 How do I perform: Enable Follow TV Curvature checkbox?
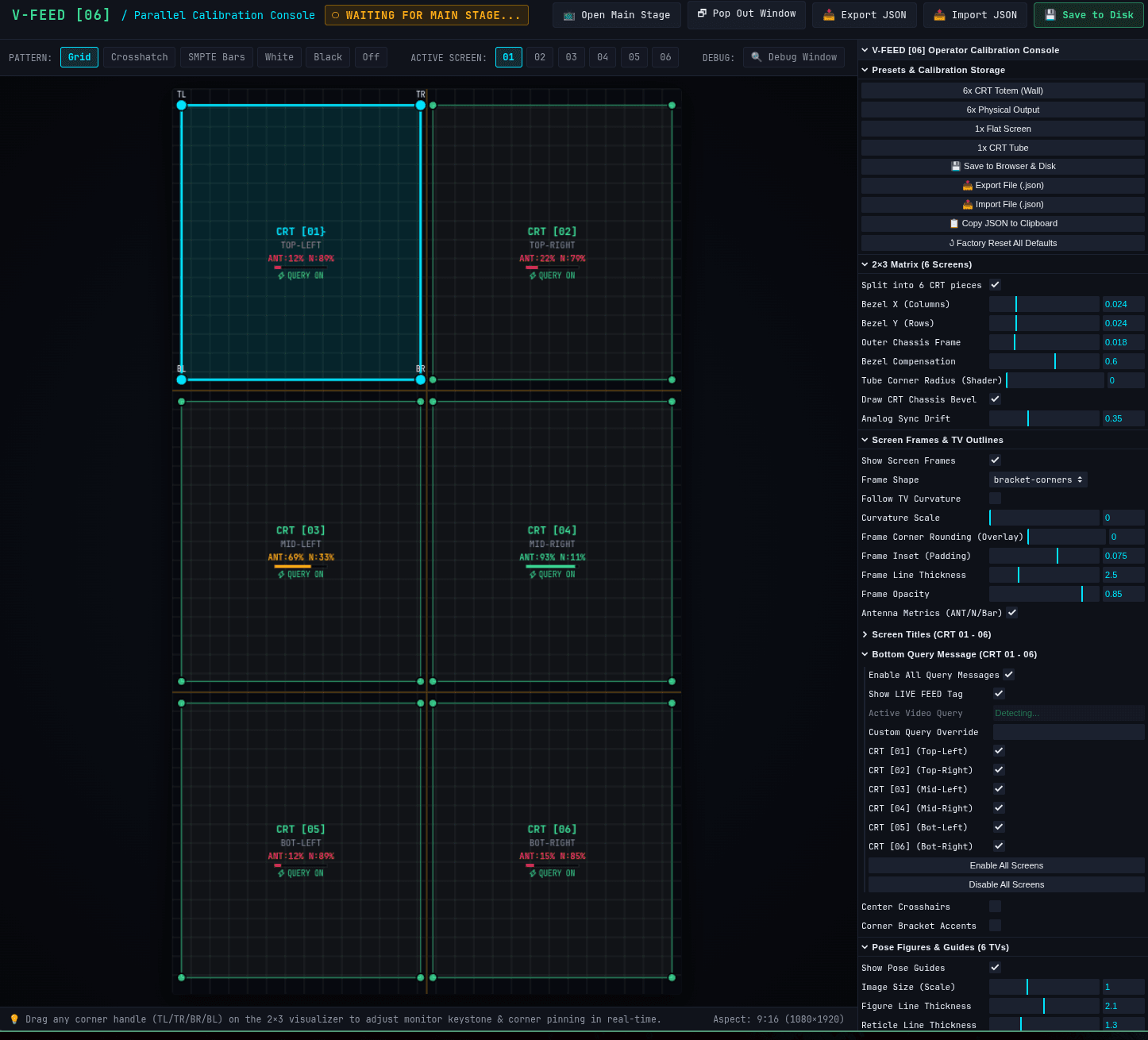pyautogui.click(x=995, y=499)
